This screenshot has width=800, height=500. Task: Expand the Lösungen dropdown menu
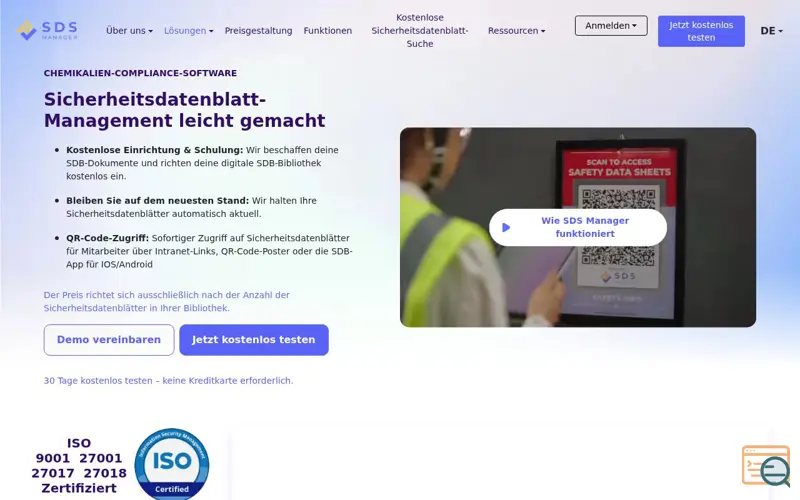click(x=188, y=31)
